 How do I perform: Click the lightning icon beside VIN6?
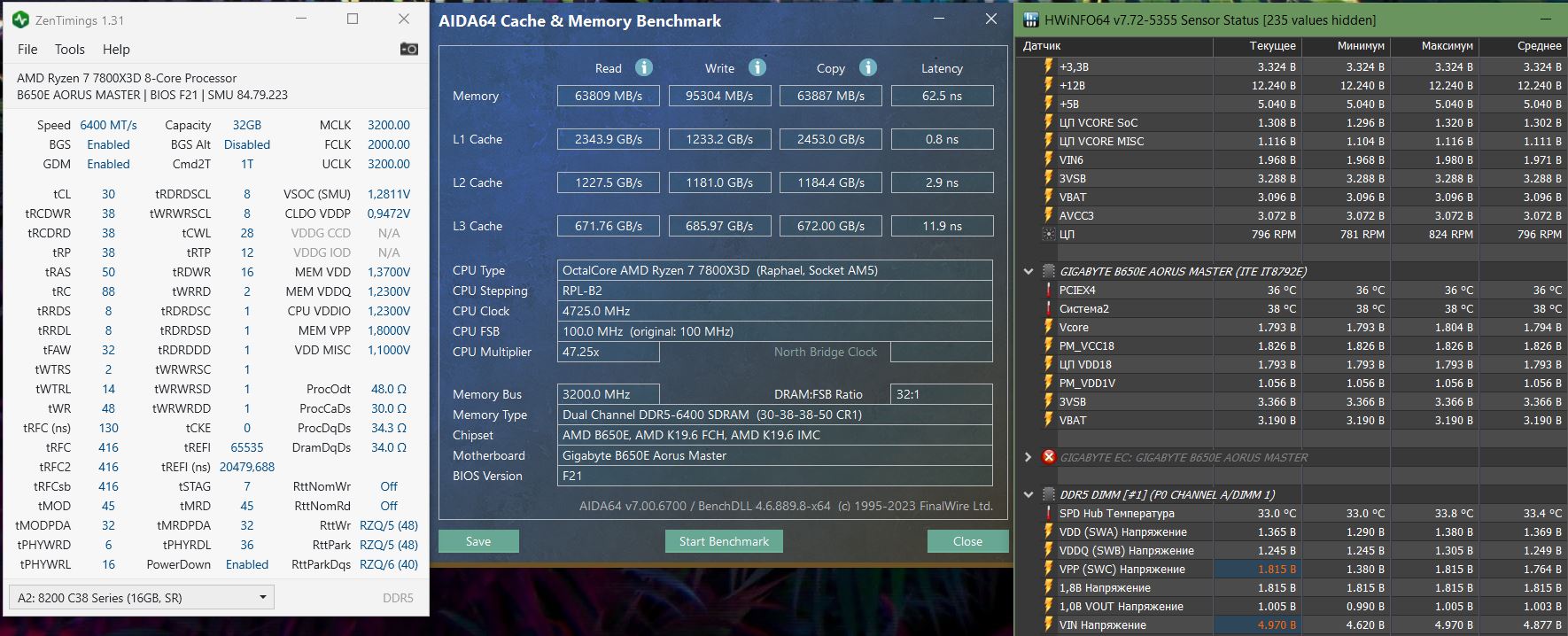[1049, 159]
